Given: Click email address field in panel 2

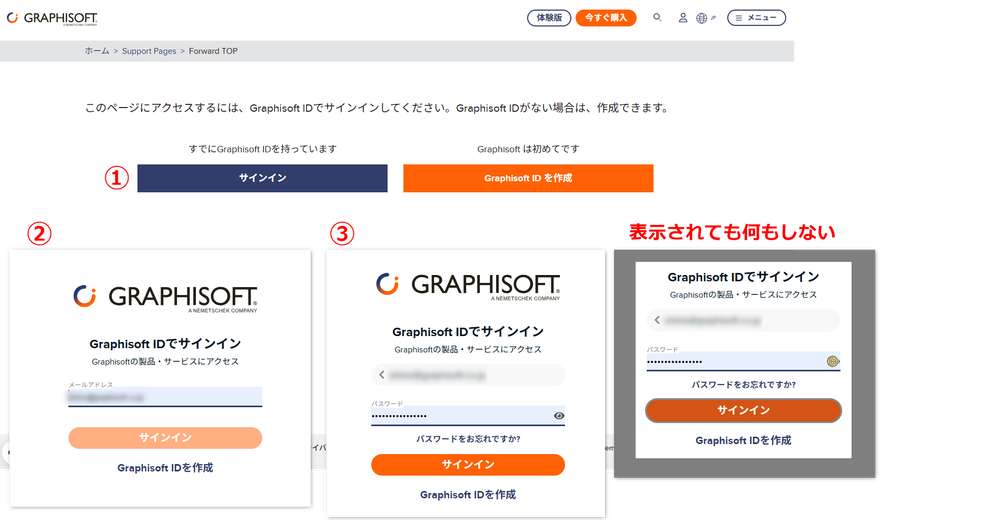Looking at the screenshot, I should (165, 396).
